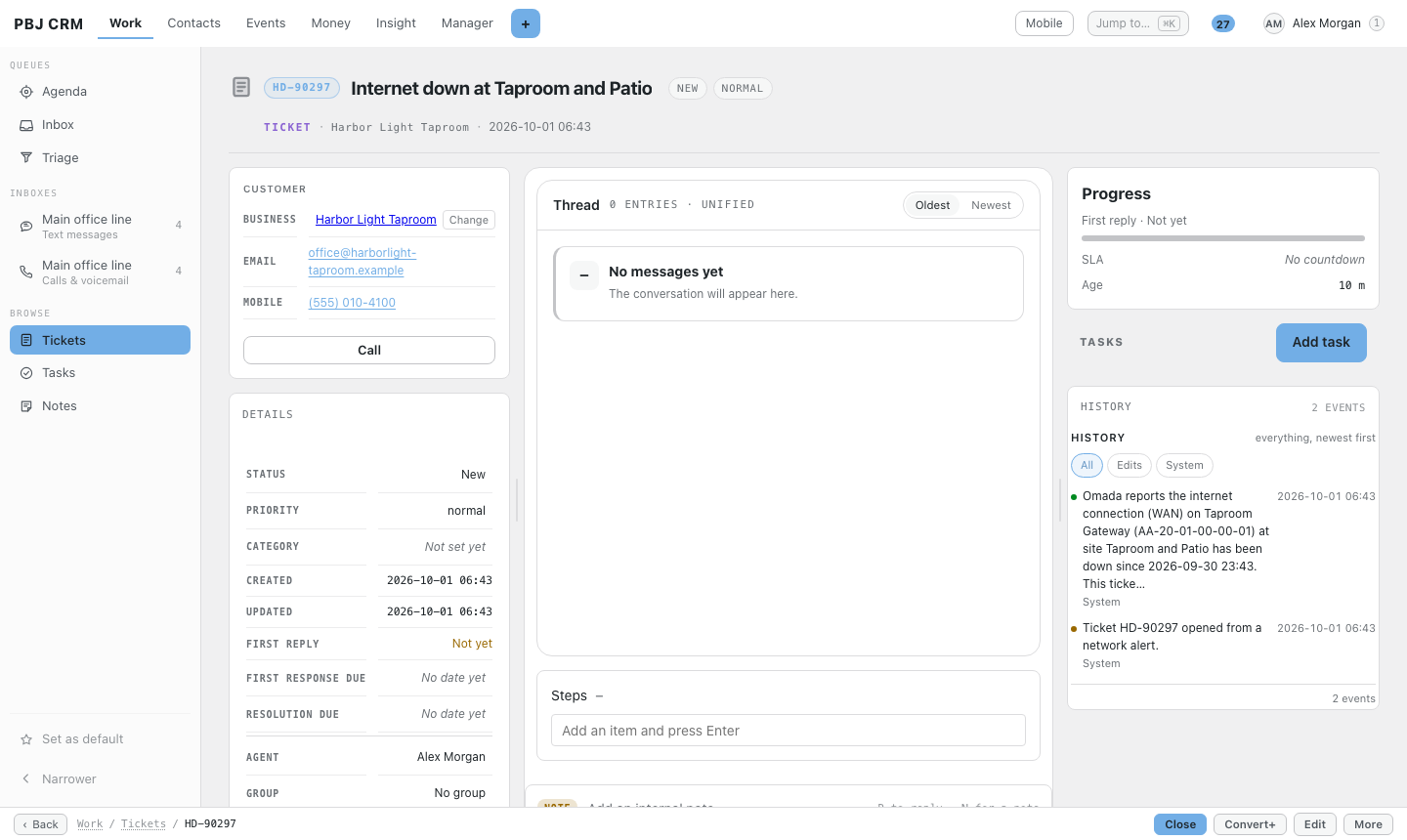The image size is (1407, 840).
Task: Filter history by Edits
Action: [1130, 466]
